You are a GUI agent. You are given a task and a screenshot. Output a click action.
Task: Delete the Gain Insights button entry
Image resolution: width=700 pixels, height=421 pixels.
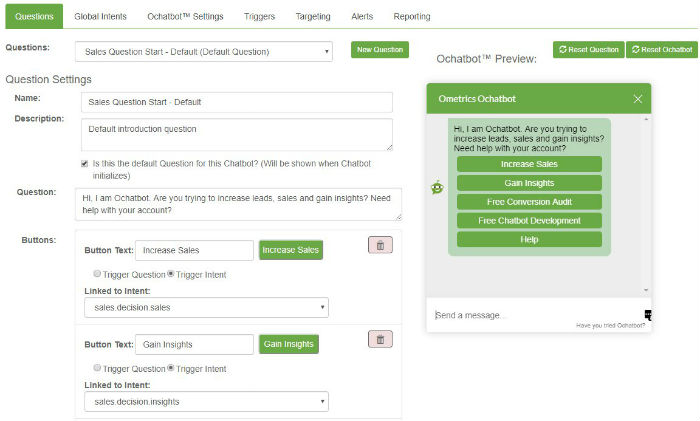380,339
